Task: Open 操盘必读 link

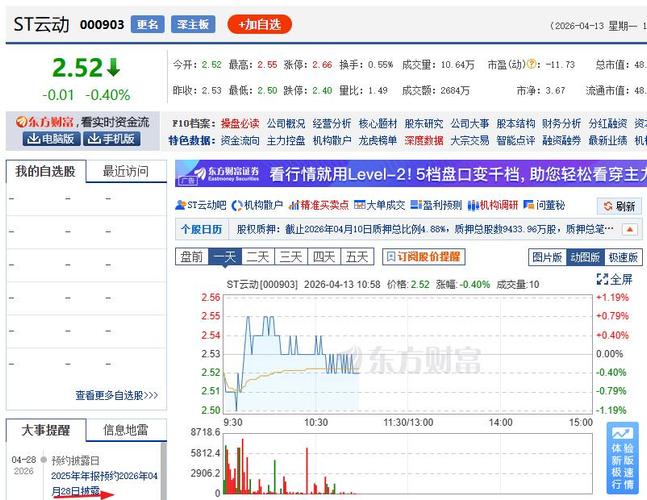Action: click(240, 123)
